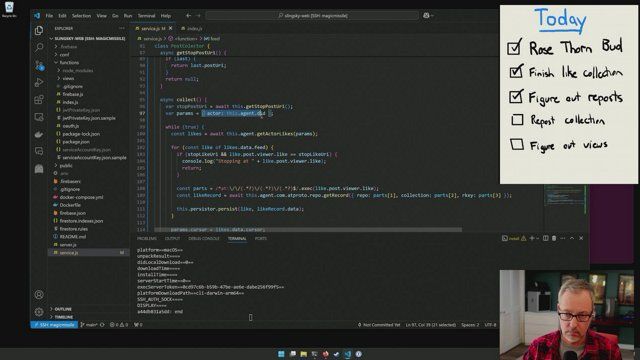Open package.json in the file explorer

pyautogui.click(x=76, y=142)
